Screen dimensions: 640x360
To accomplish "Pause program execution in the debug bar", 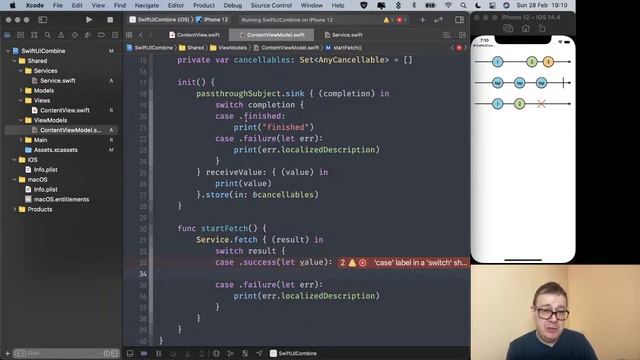I will coord(159,353).
